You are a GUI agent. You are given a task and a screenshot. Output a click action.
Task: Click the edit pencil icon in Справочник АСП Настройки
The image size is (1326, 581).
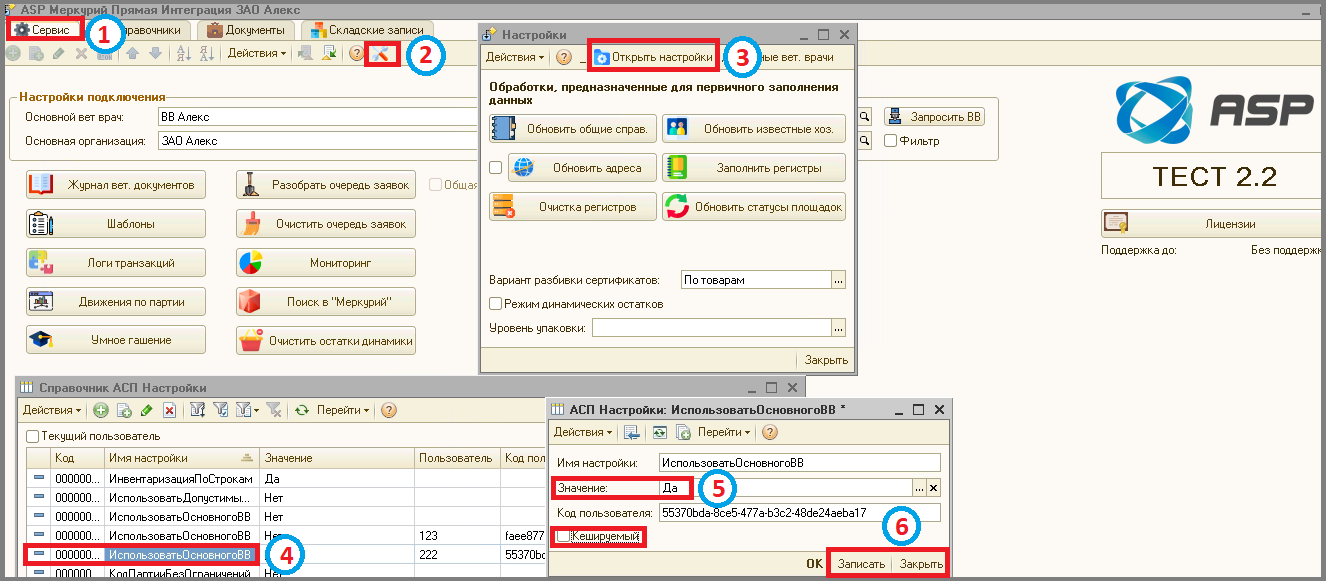147,410
